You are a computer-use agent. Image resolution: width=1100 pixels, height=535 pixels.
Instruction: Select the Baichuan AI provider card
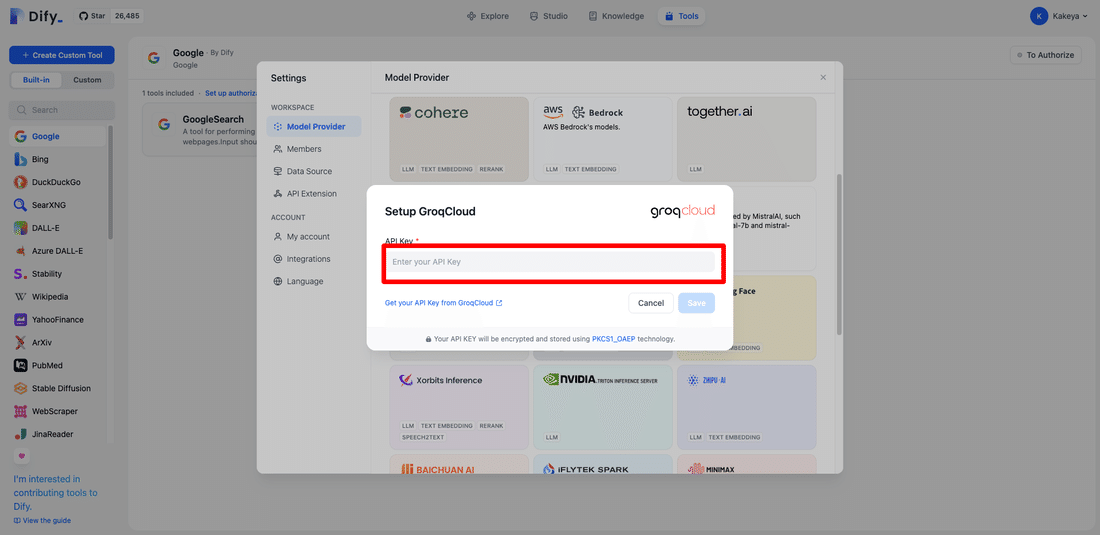(459, 464)
